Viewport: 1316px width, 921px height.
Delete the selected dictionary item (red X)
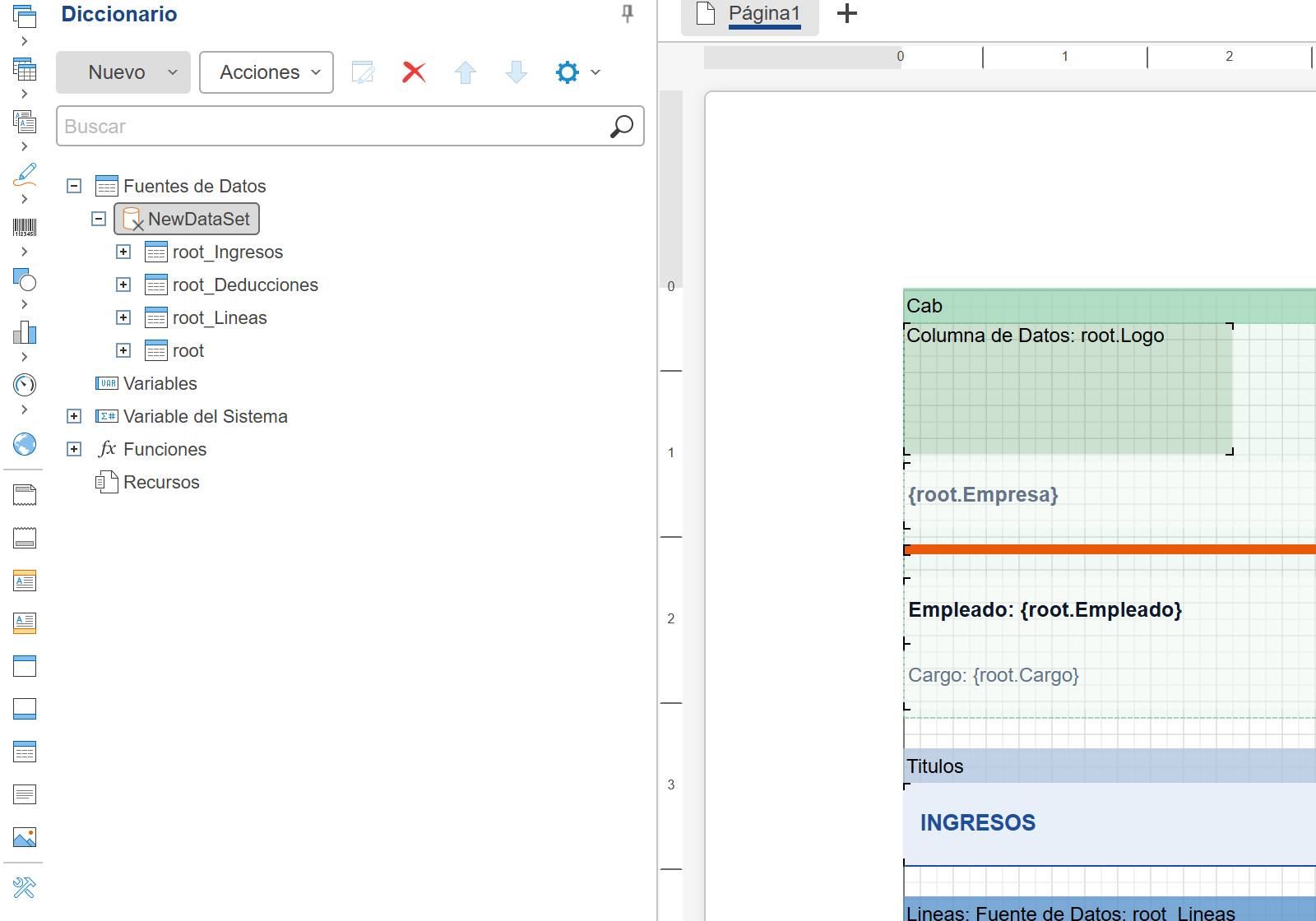click(414, 72)
